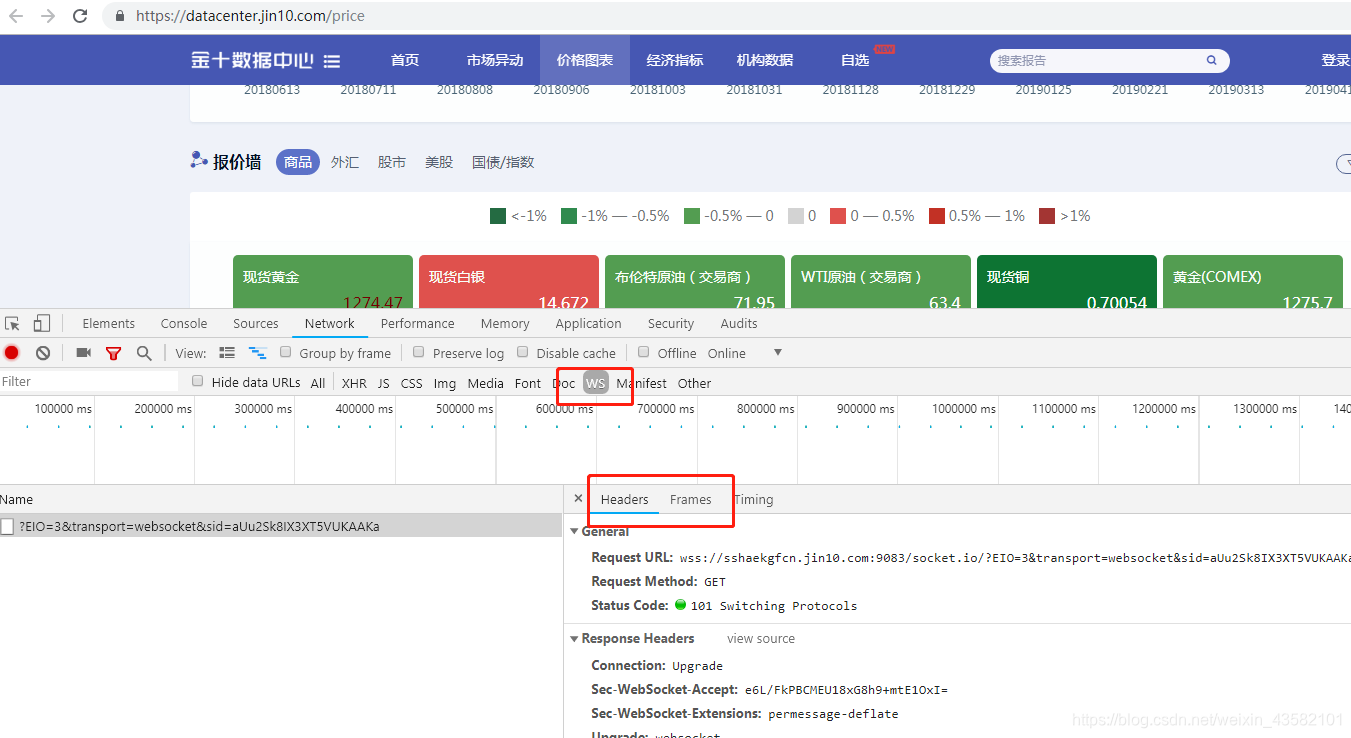Check Hide data URLs
Image resolution: width=1351 pixels, height=738 pixels.
(198, 381)
